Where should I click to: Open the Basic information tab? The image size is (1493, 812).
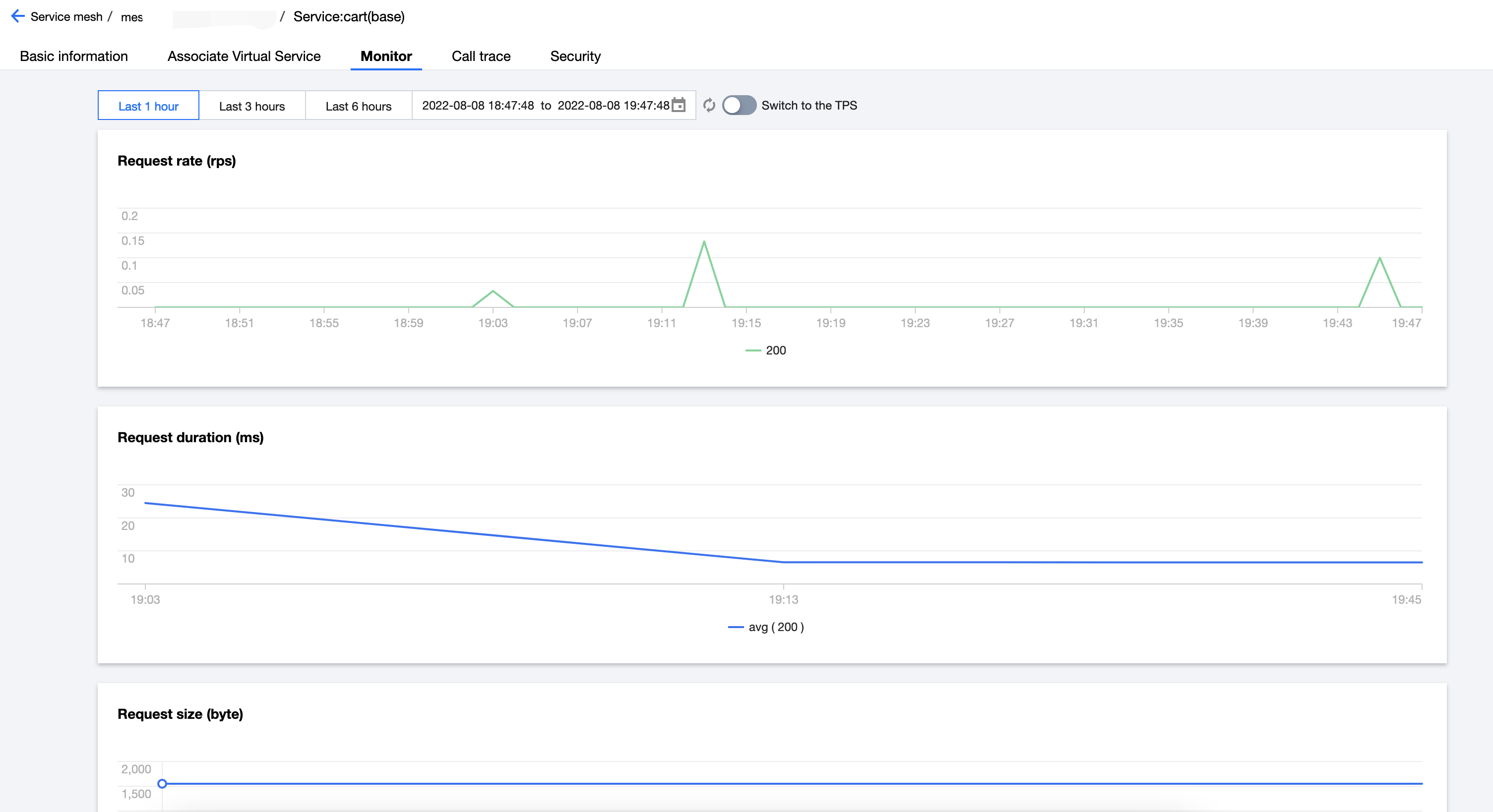point(73,56)
